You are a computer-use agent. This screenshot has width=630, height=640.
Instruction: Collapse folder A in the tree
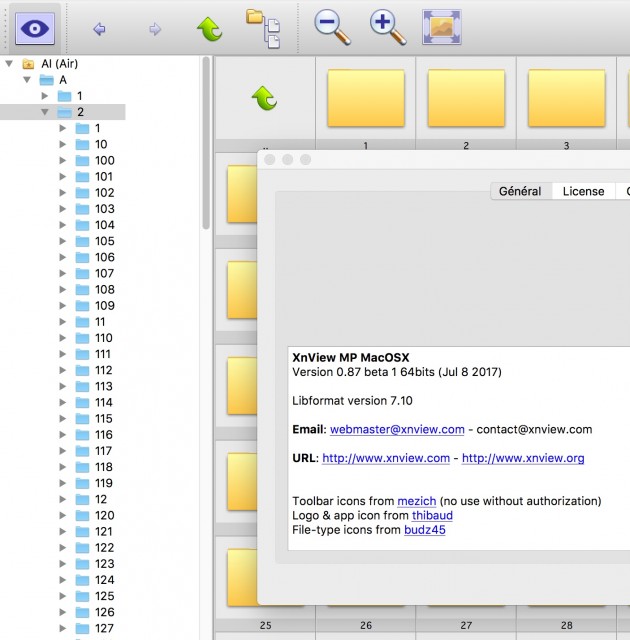(x=27, y=80)
